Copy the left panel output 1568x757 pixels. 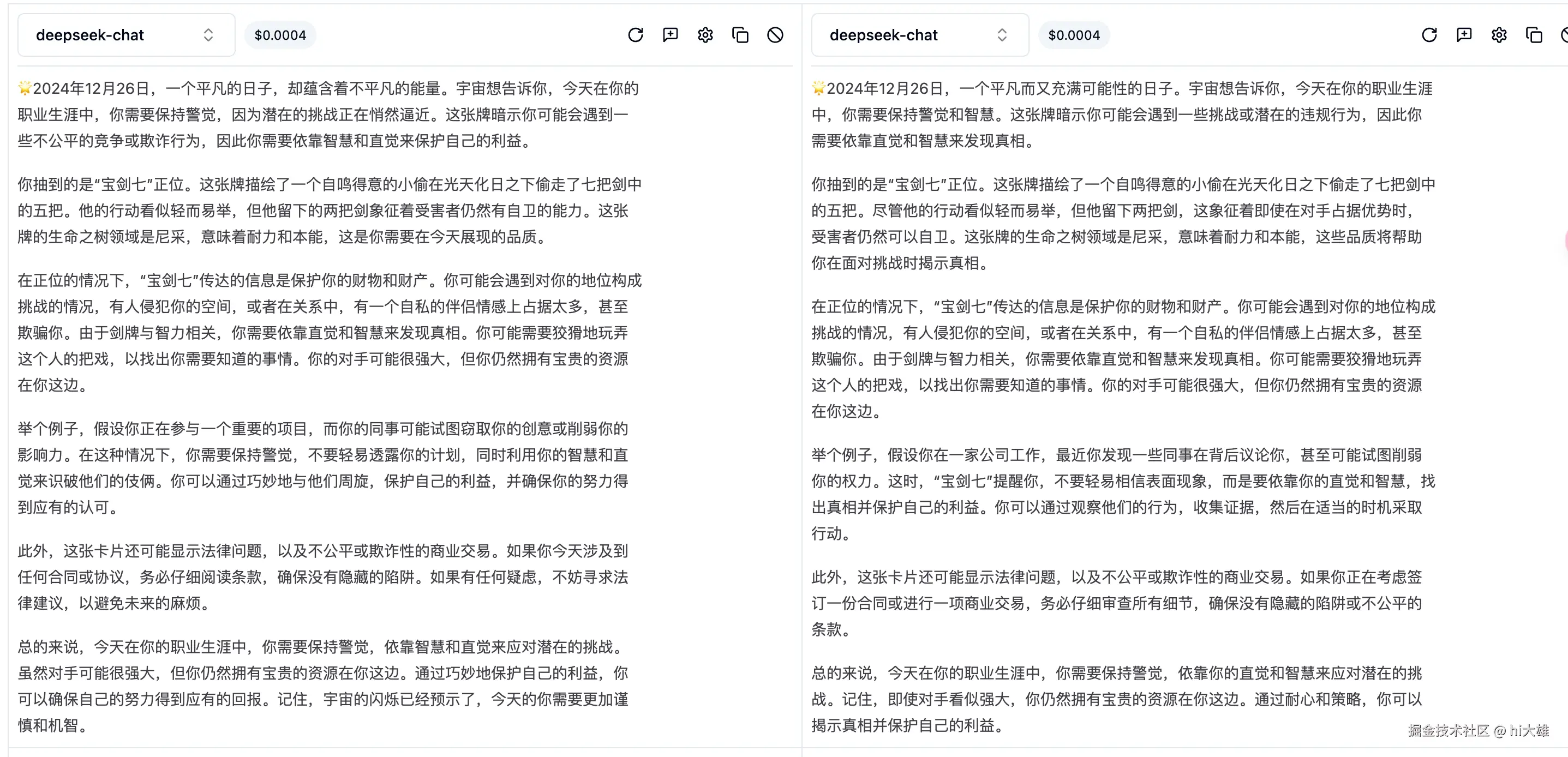click(x=740, y=35)
